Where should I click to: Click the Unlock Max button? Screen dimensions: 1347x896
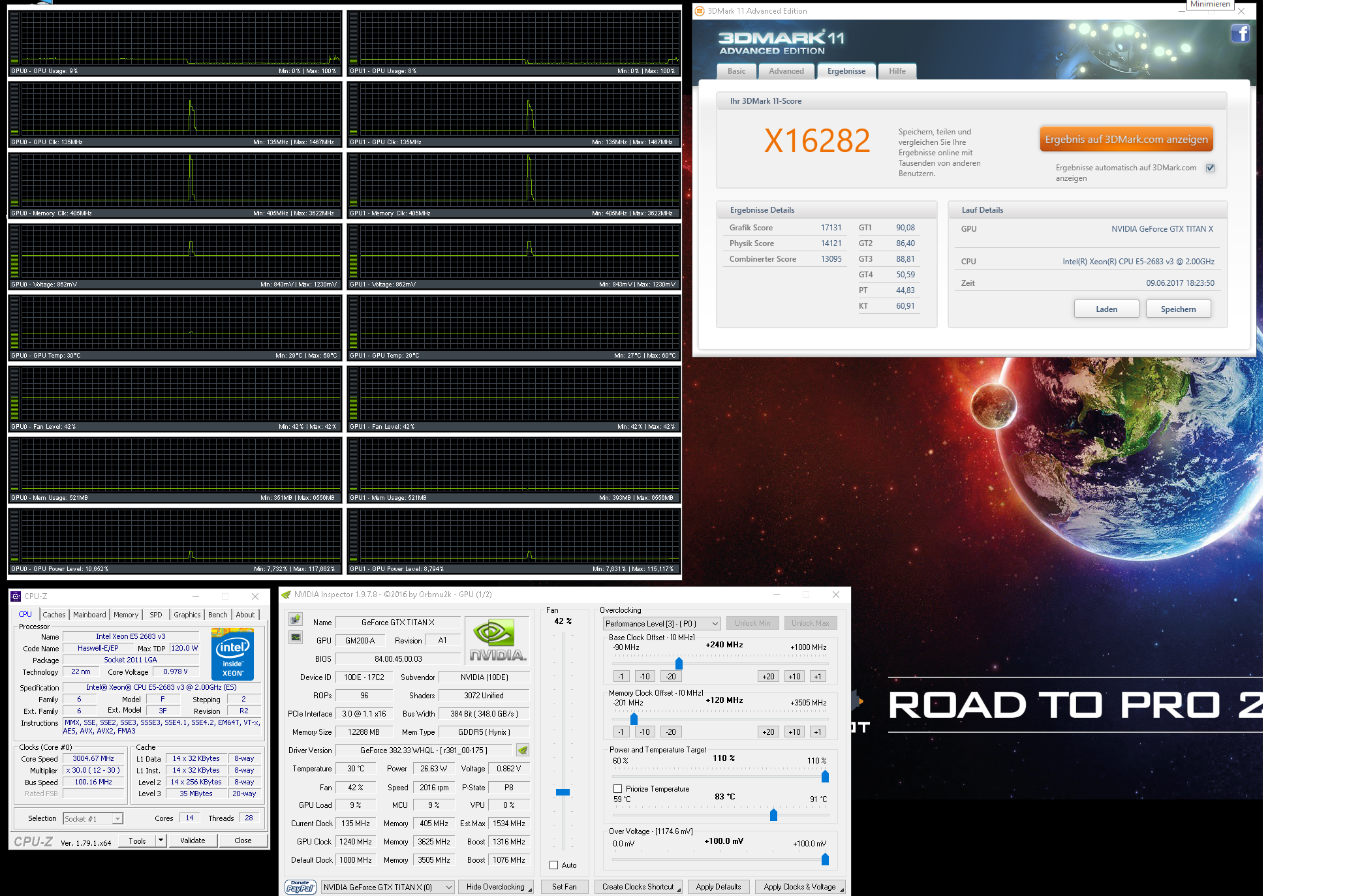pos(811,623)
